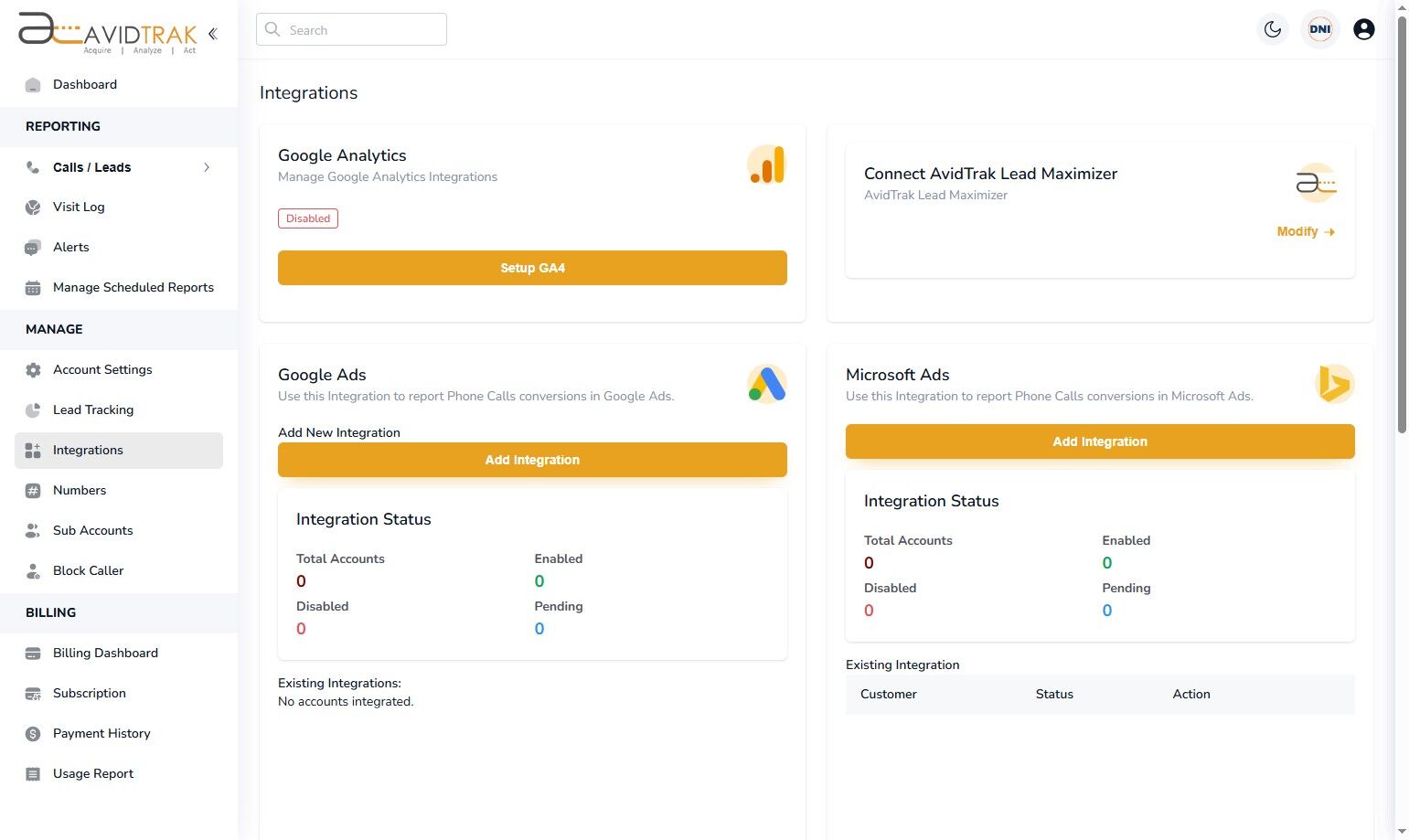Click the Numbers hash icon
1409x840 pixels.
coord(33,491)
